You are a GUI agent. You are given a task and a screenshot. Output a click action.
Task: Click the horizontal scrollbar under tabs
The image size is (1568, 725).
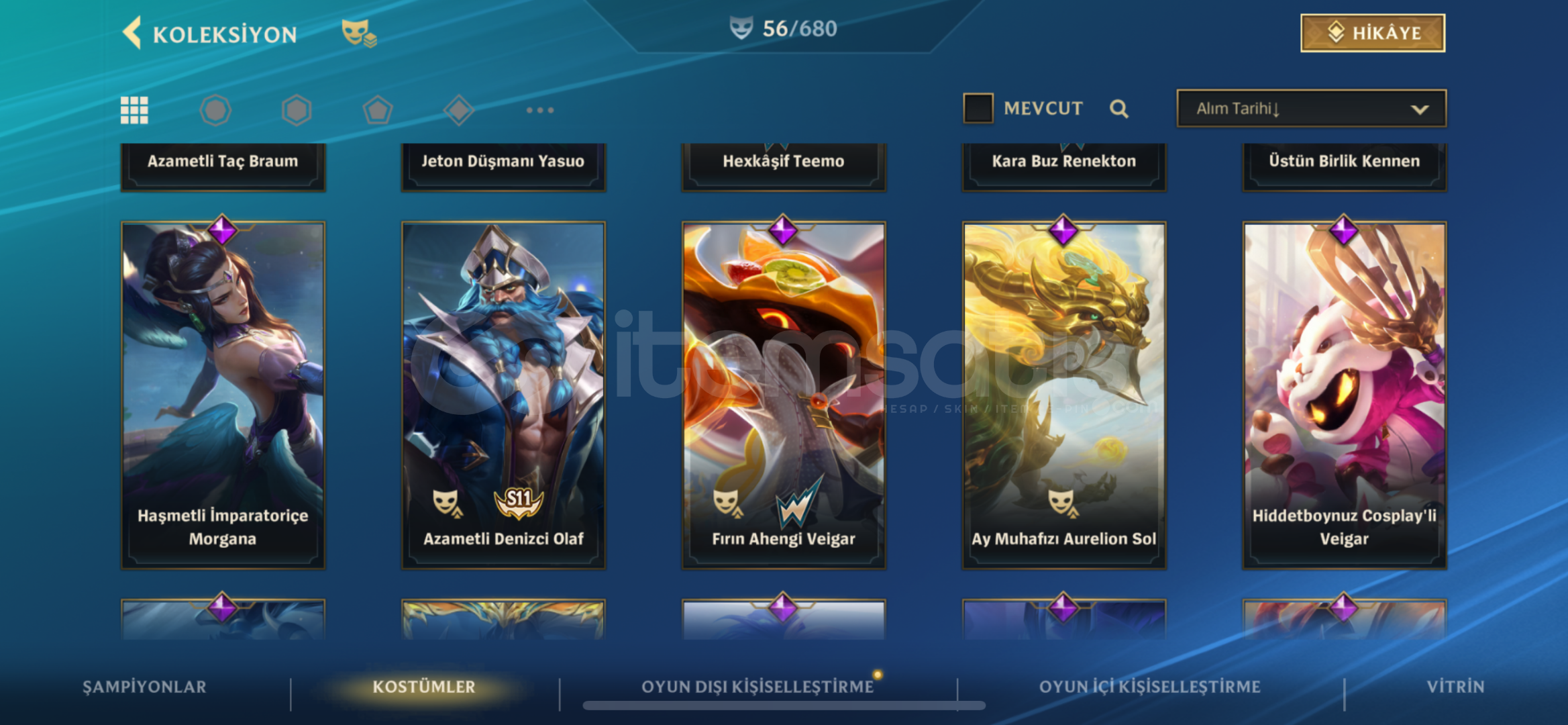click(784, 706)
